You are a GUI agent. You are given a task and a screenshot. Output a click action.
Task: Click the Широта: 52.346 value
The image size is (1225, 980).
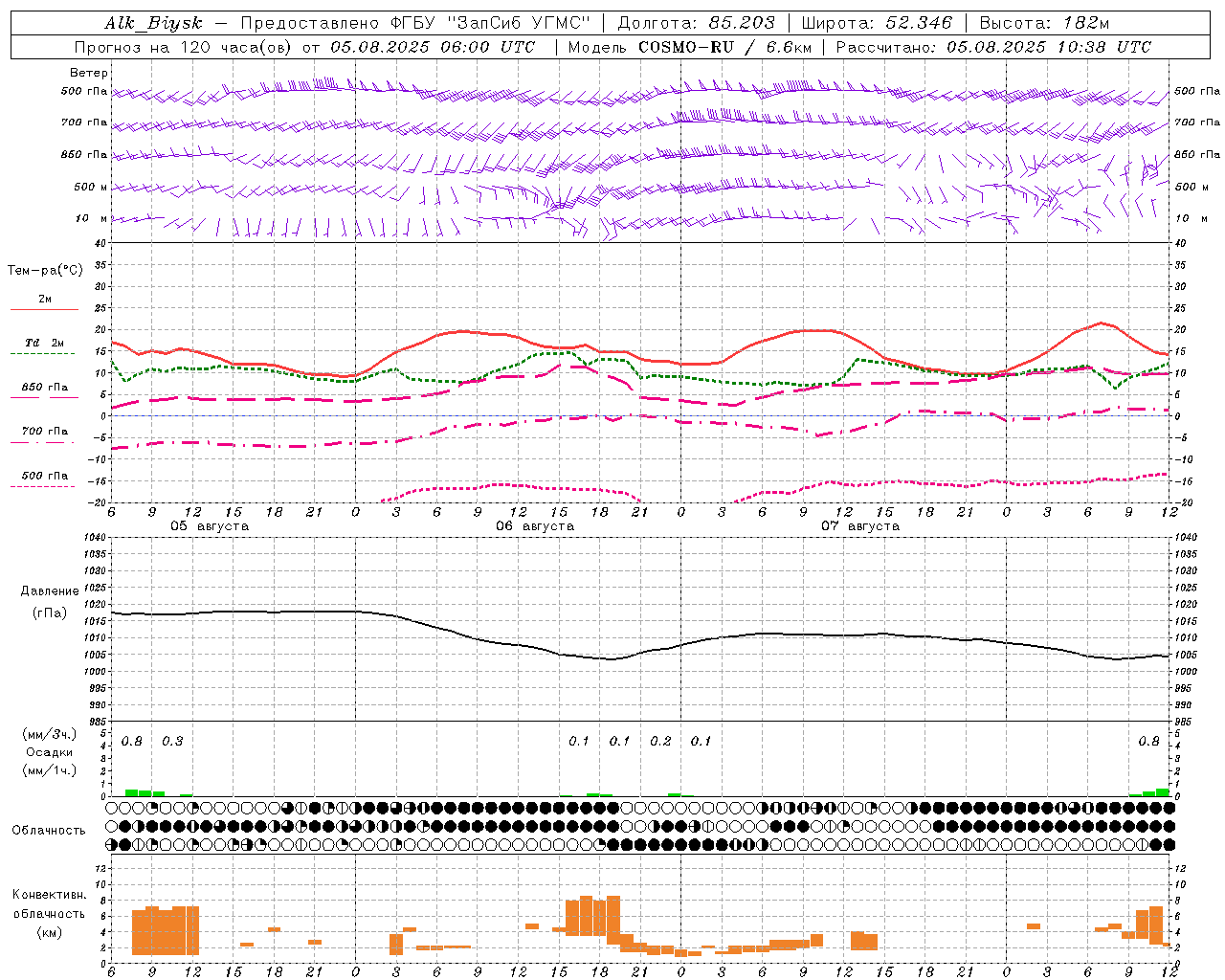877,23
